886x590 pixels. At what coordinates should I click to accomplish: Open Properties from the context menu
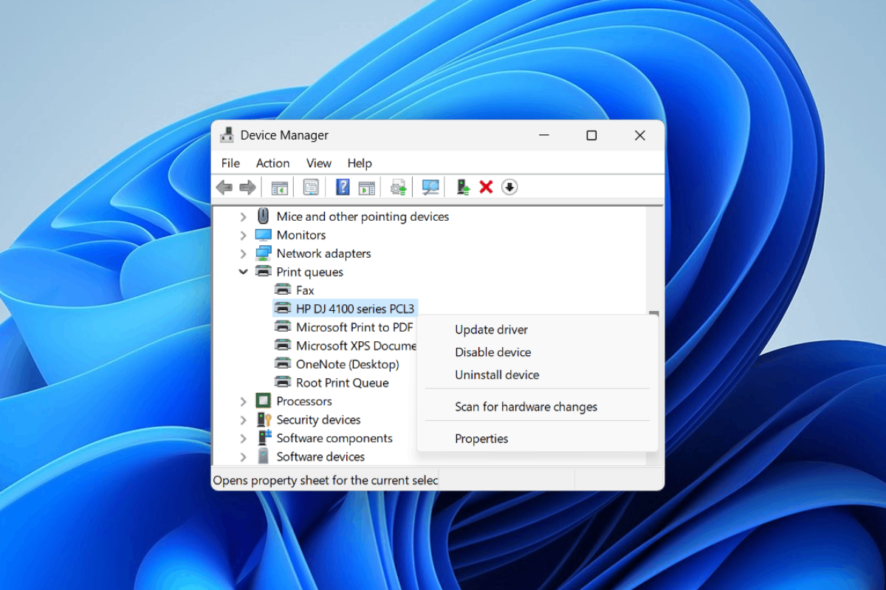tap(537, 439)
